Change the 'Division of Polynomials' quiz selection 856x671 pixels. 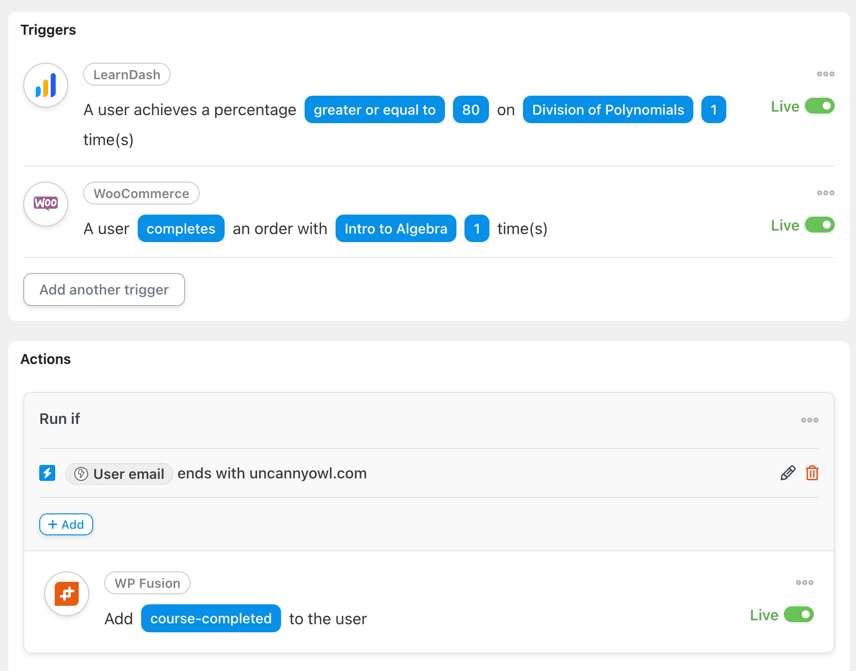(x=608, y=110)
